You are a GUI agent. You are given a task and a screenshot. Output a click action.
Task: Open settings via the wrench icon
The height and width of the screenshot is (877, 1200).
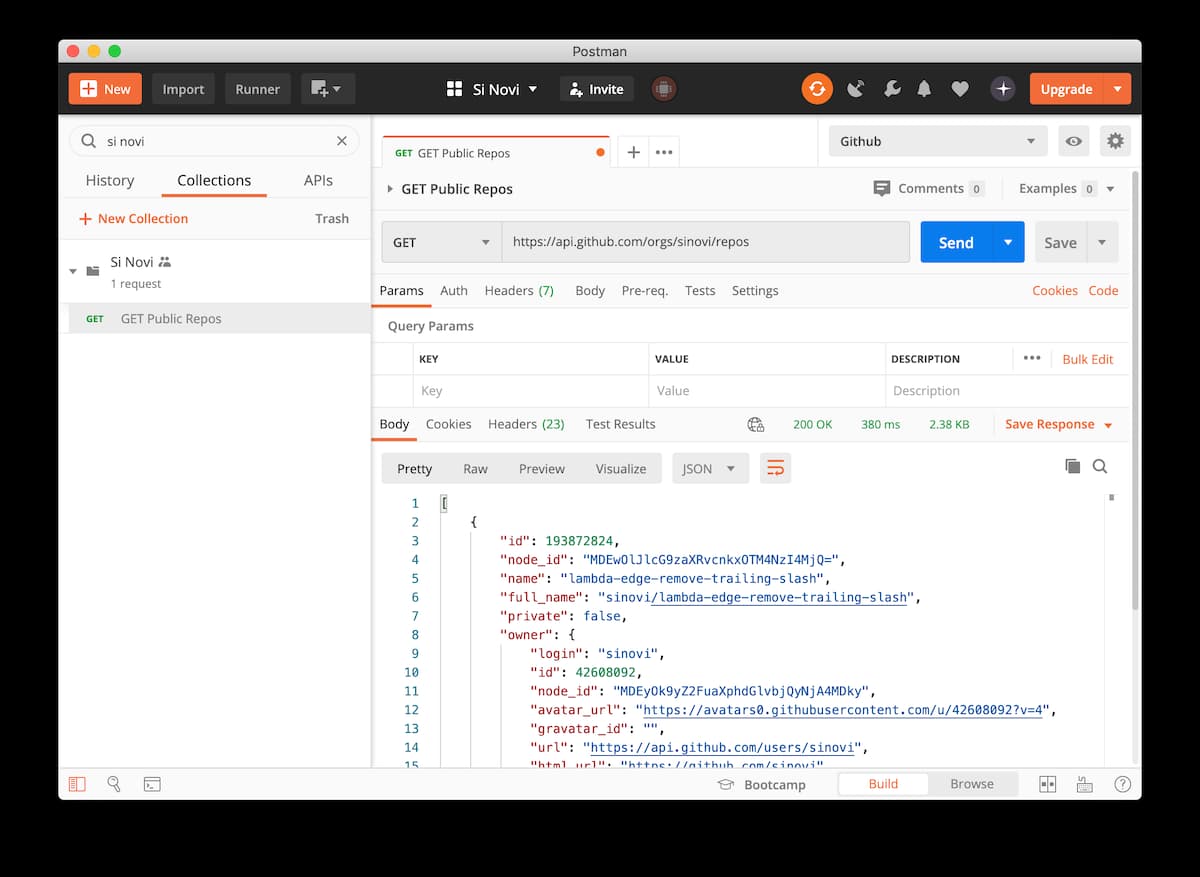[892, 89]
